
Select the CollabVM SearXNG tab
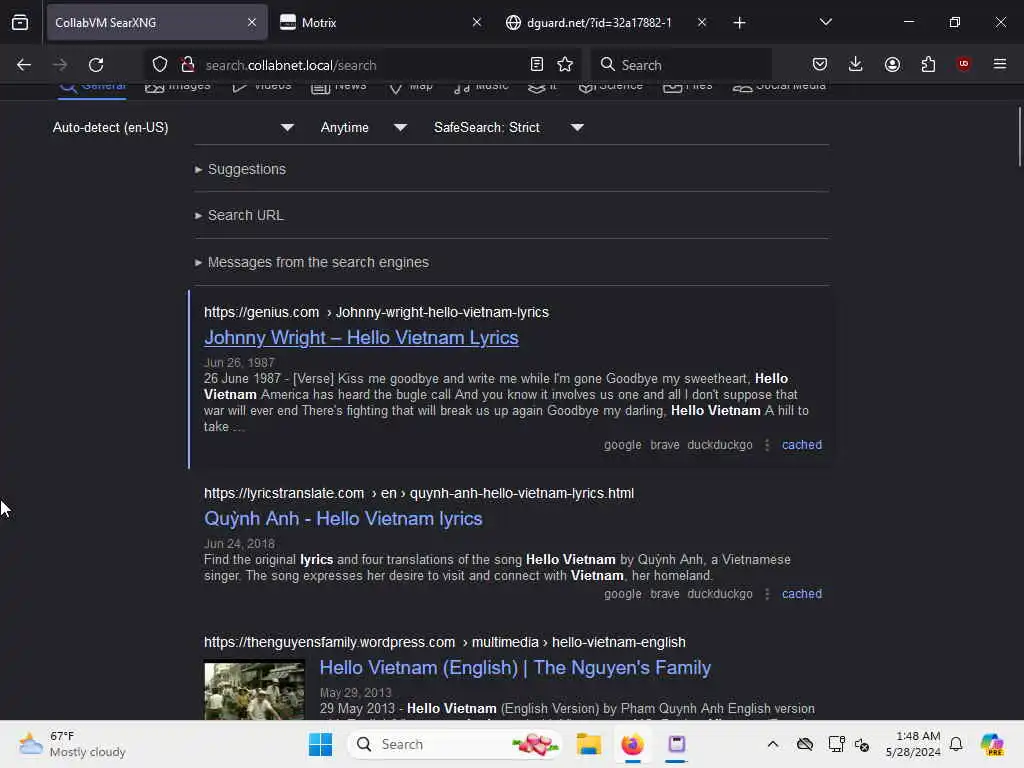pyautogui.click(x=157, y=22)
